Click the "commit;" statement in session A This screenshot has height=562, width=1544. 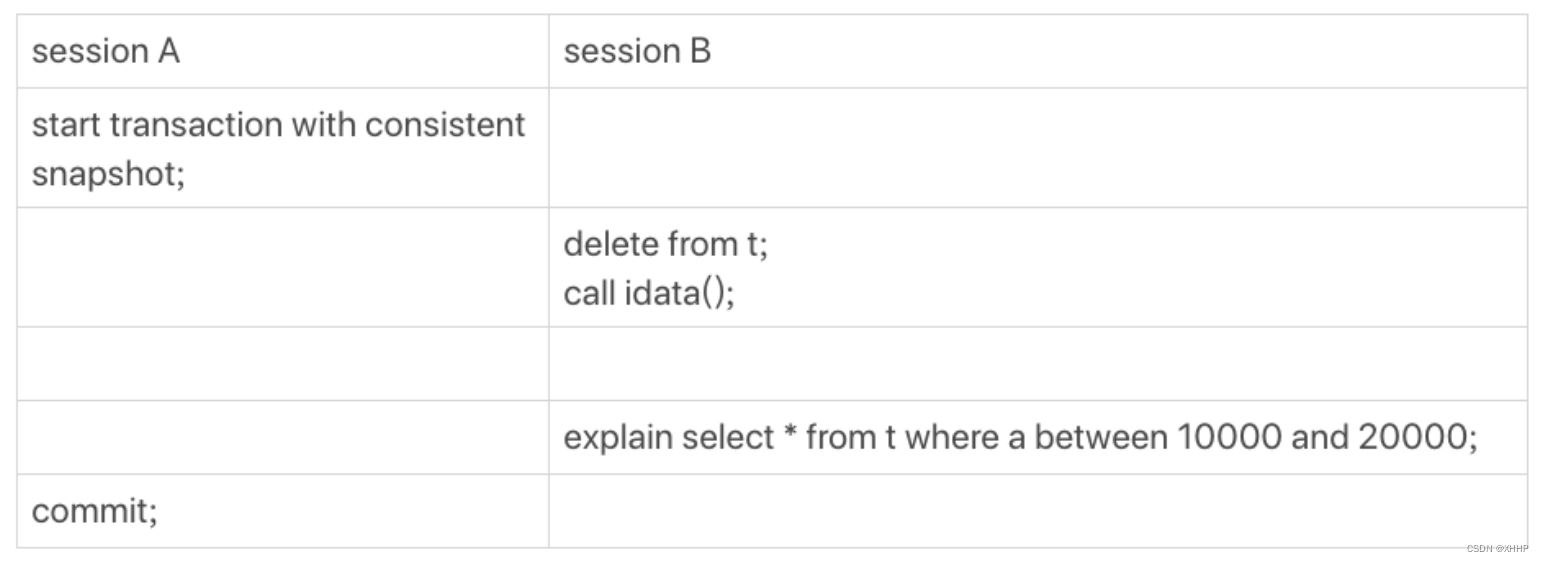[x=94, y=511]
